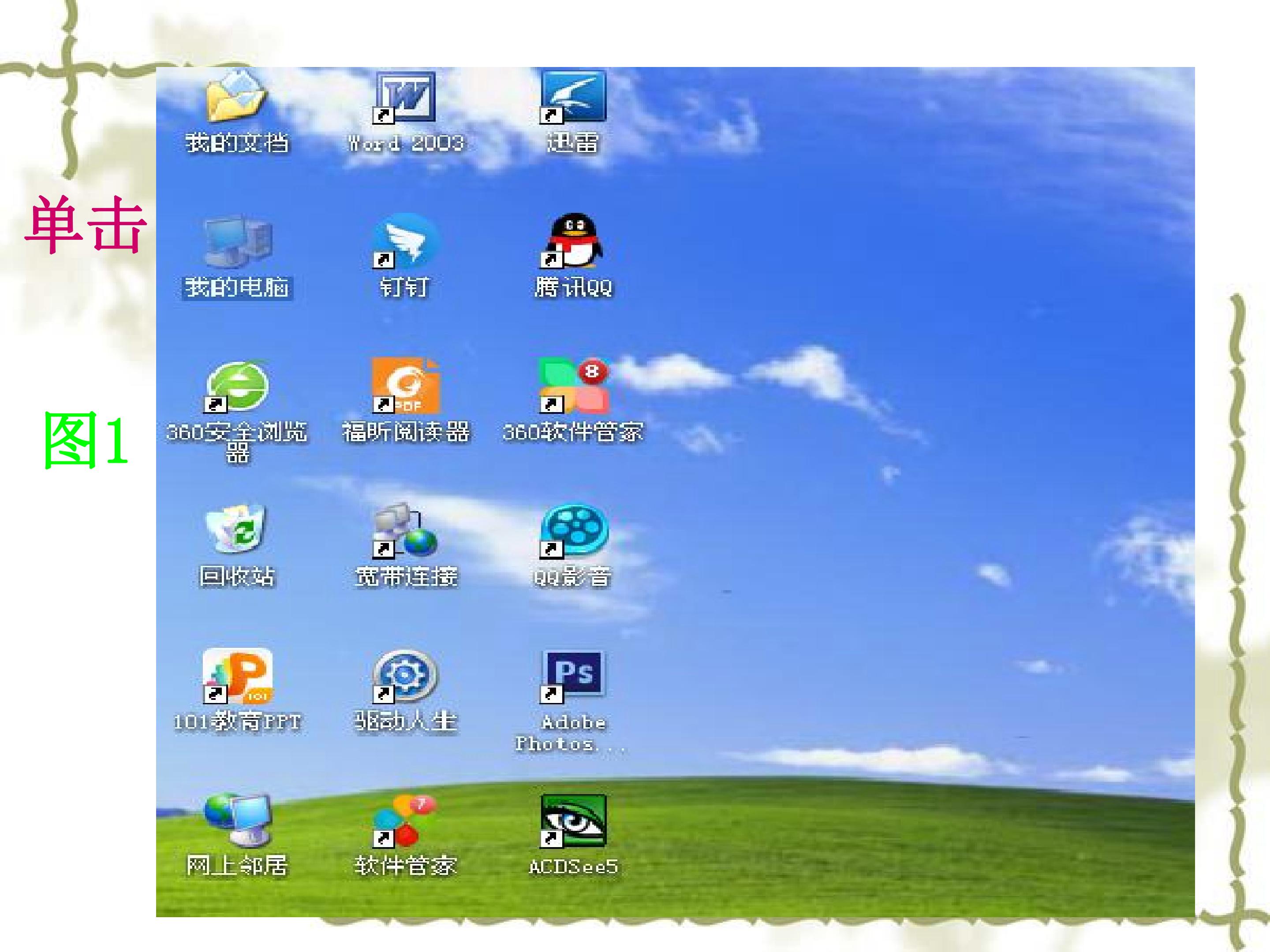Launch the QQ影音 film reel icon
This screenshot has height=952, width=1270.
click(574, 531)
